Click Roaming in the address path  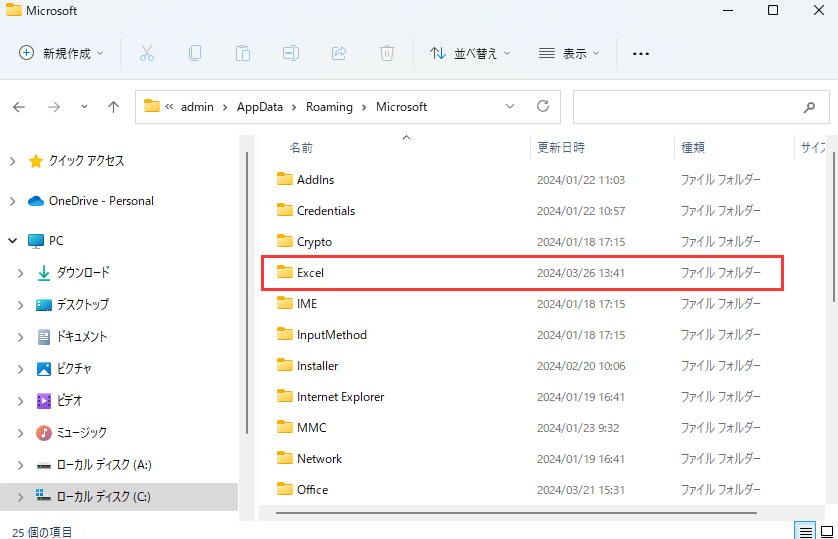[329, 107]
